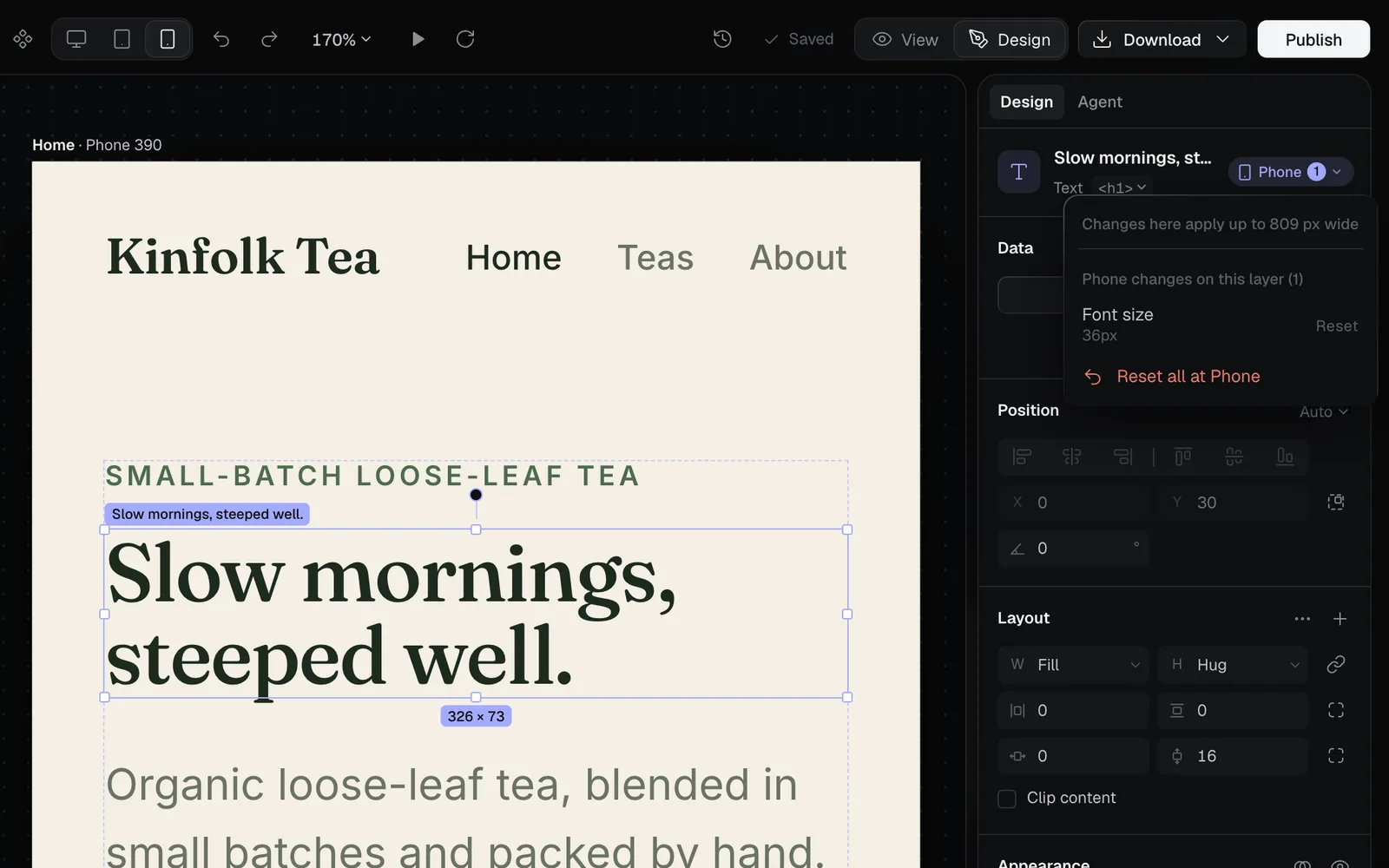Reload the canvas with the refresh icon
The width and height of the screenshot is (1389, 868).
tap(465, 39)
